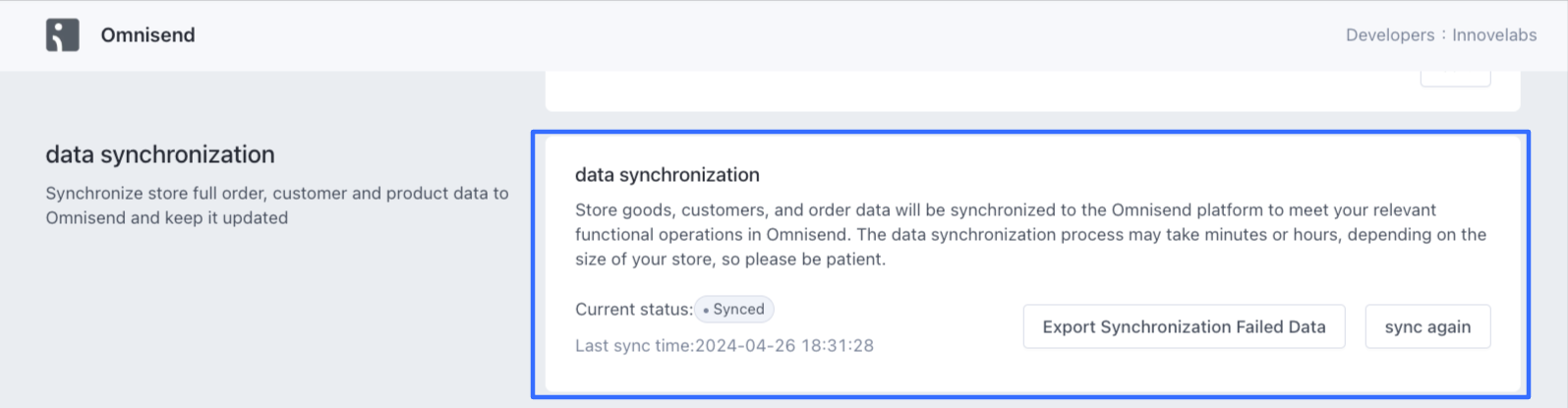Start a resync with the sync again button
This screenshot has height=408, width=1568.
pos(1426,326)
